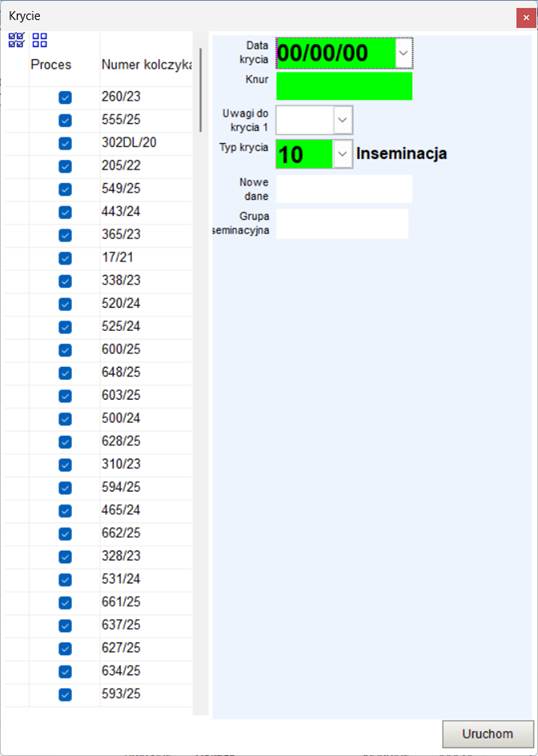Click the Data krycia date field
The image size is (538, 756).
pos(336,53)
